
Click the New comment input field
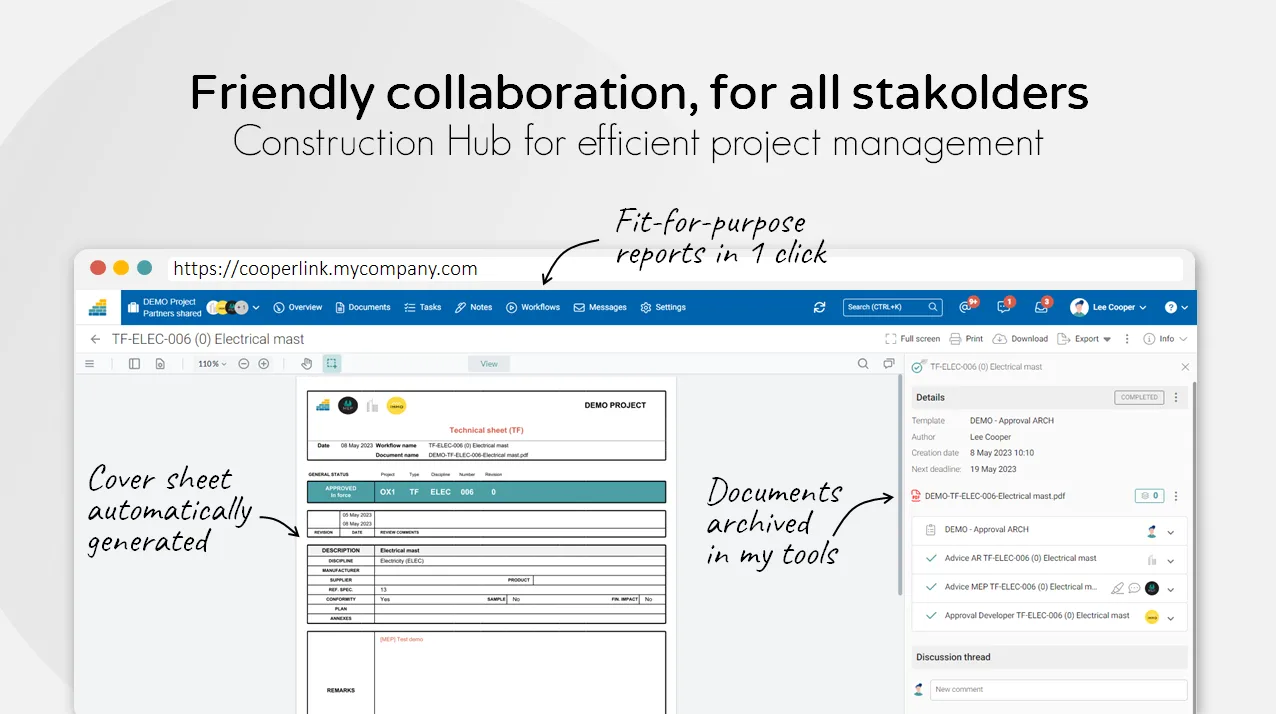tap(1058, 689)
